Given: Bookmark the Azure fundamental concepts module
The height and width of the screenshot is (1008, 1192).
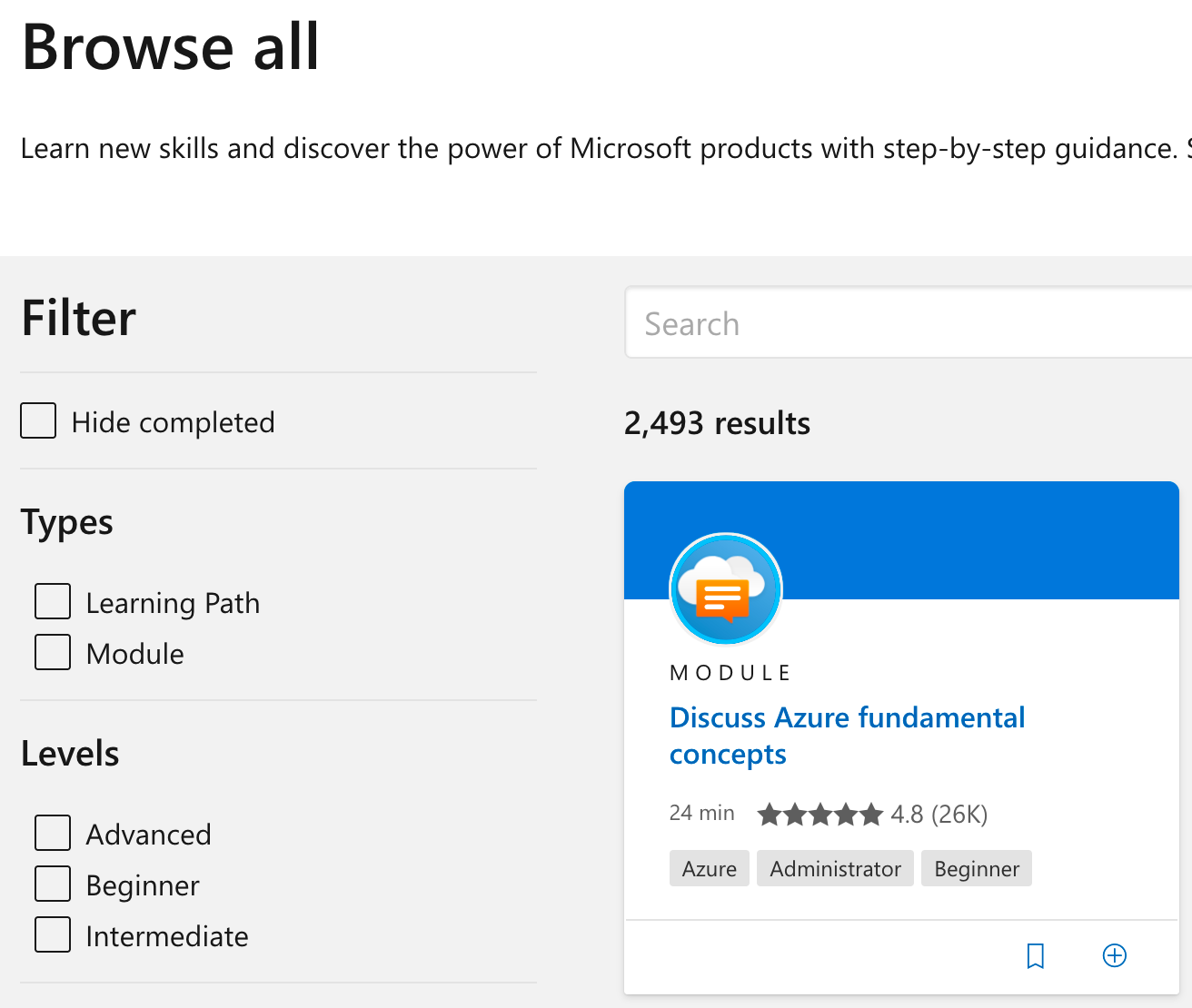Looking at the screenshot, I should click(1035, 955).
